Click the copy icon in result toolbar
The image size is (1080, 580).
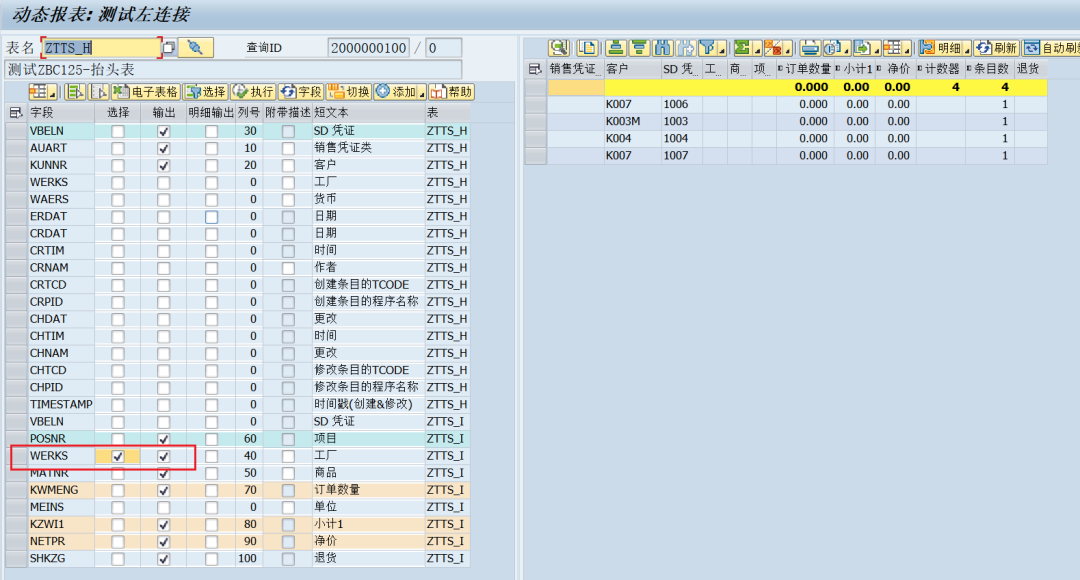[587, 48]
